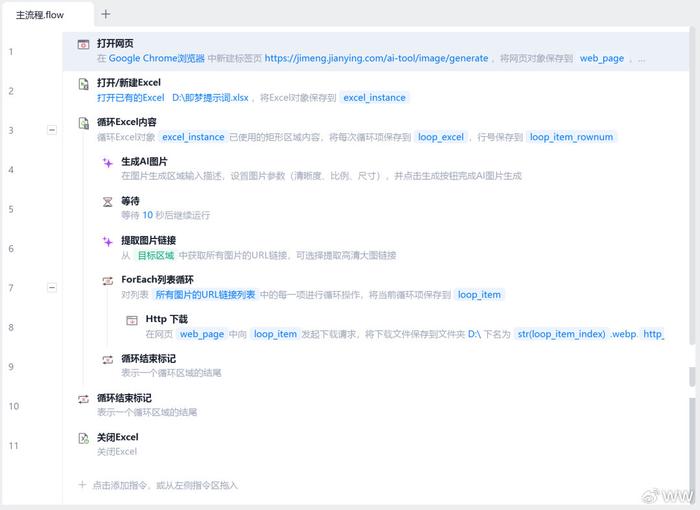
Task: Click the .webp extension text in step 8
Action: [623, 334]
